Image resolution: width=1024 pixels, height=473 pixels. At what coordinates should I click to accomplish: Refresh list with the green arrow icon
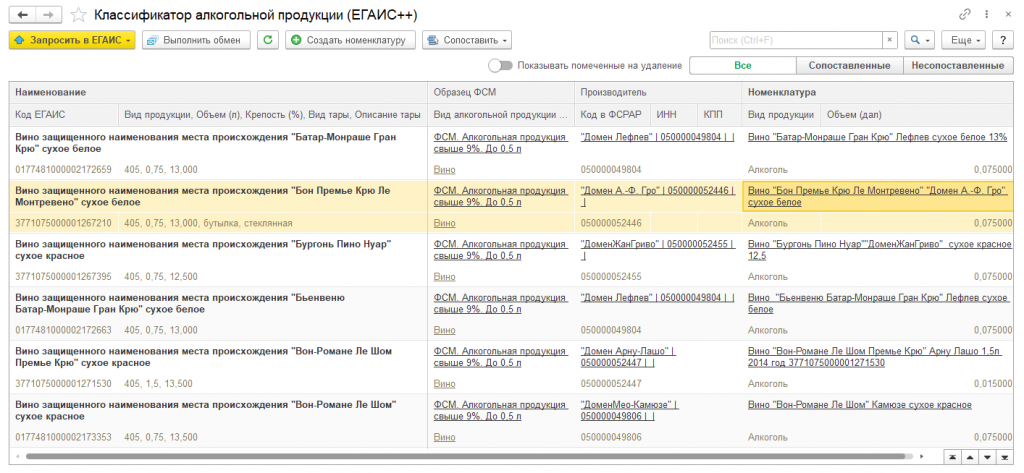[x=268, y=40]
